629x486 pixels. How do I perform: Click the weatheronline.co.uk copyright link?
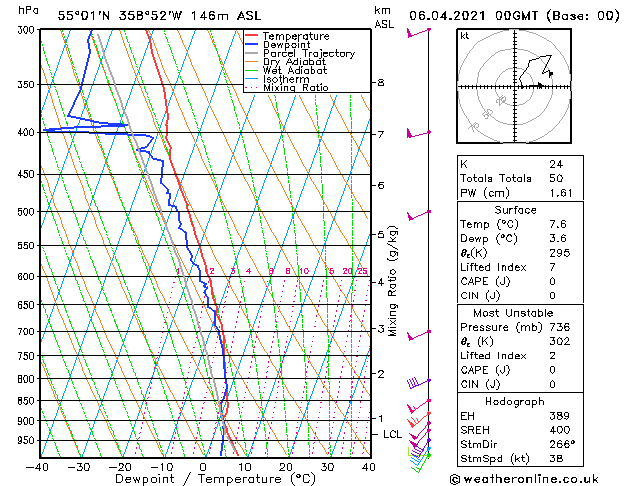[524, 479]
